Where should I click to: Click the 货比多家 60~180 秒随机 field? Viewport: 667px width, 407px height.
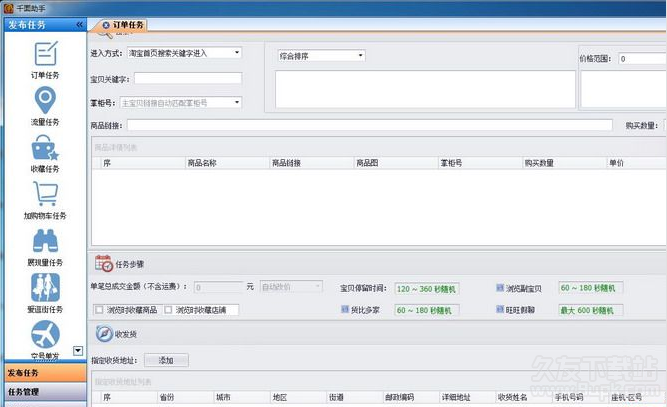pyautogui.click(x=427, y=310)
